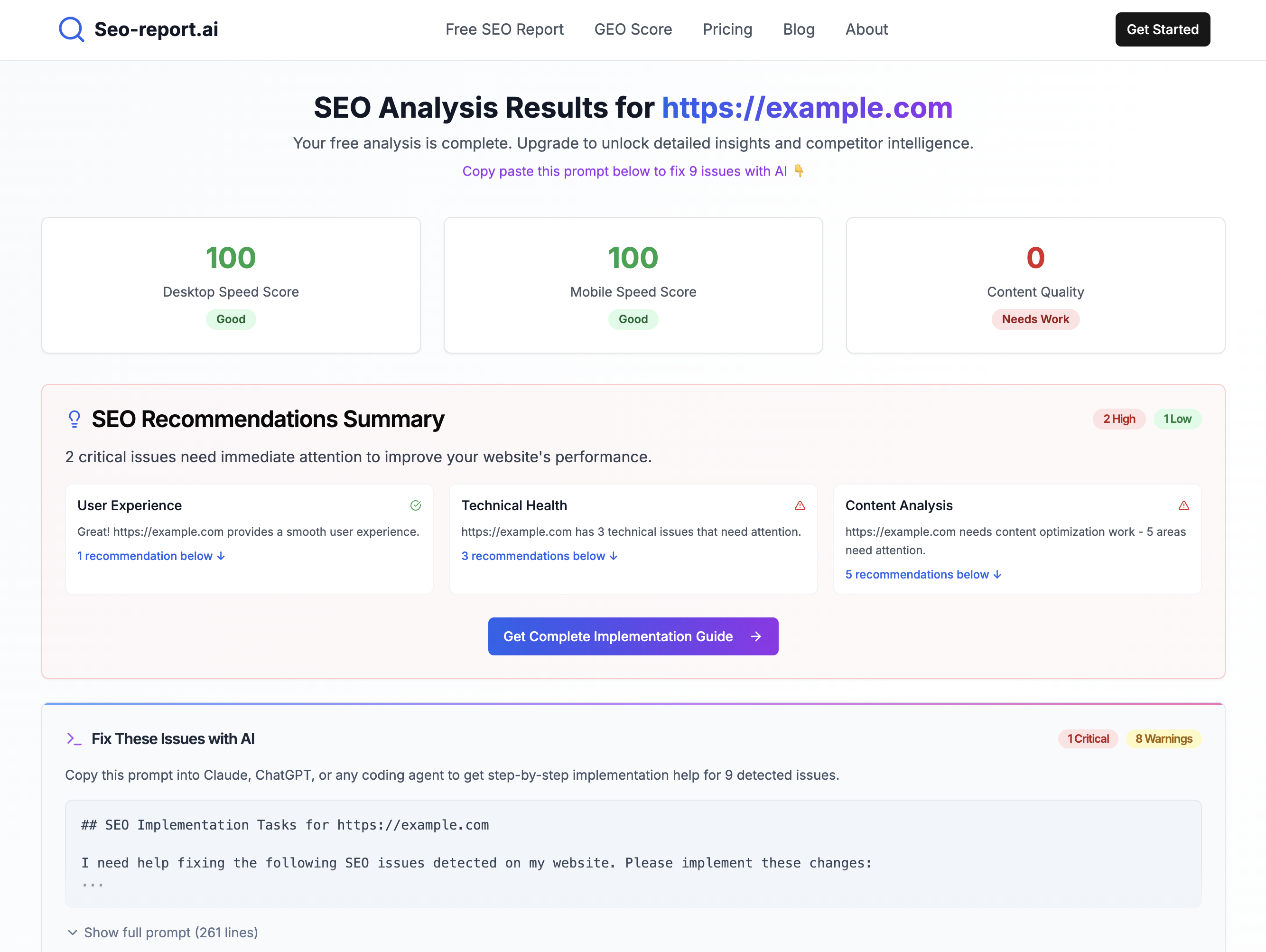The width and height of the screenshot is (1266, 952).
Task: Open '3 recommendations below' under Technical Health
Action: tap(539, 556)
